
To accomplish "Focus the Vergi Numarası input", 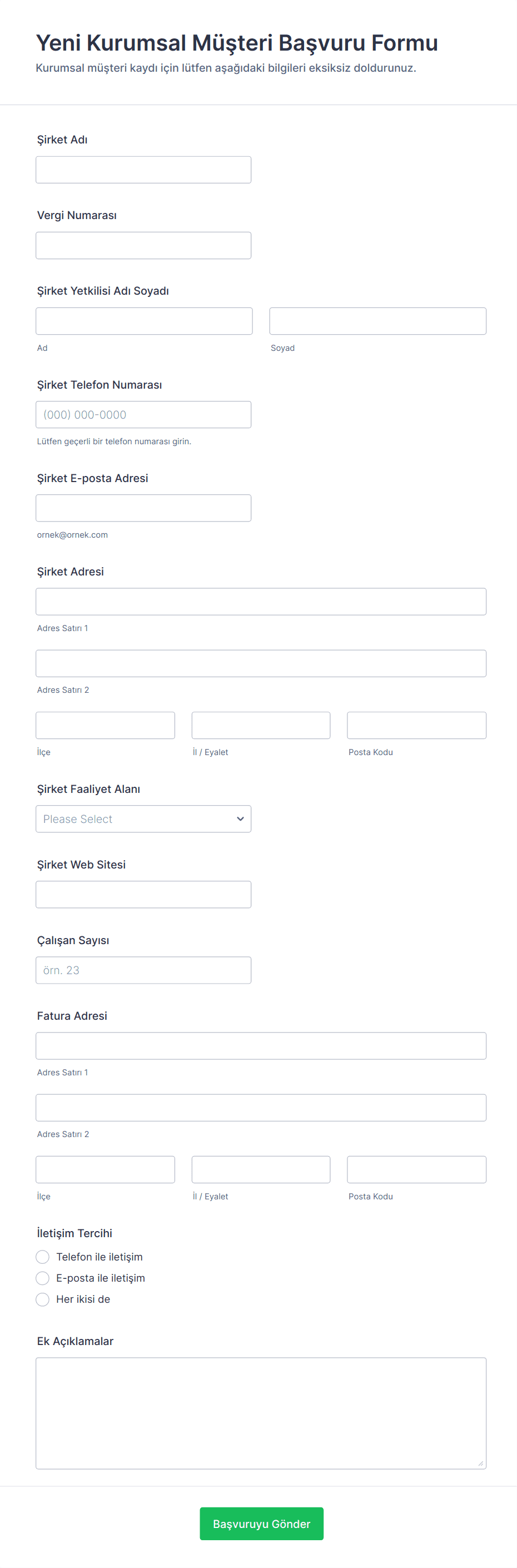I will 143,245.
